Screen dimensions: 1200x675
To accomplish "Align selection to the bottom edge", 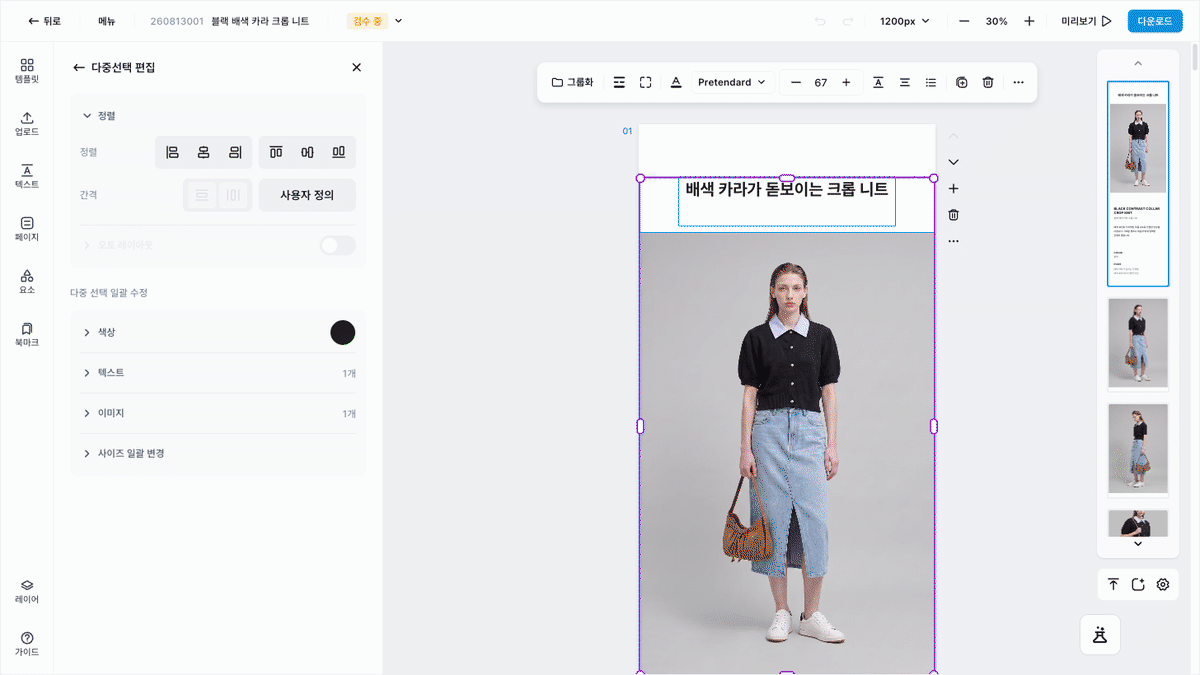I will tap(339, 152).
